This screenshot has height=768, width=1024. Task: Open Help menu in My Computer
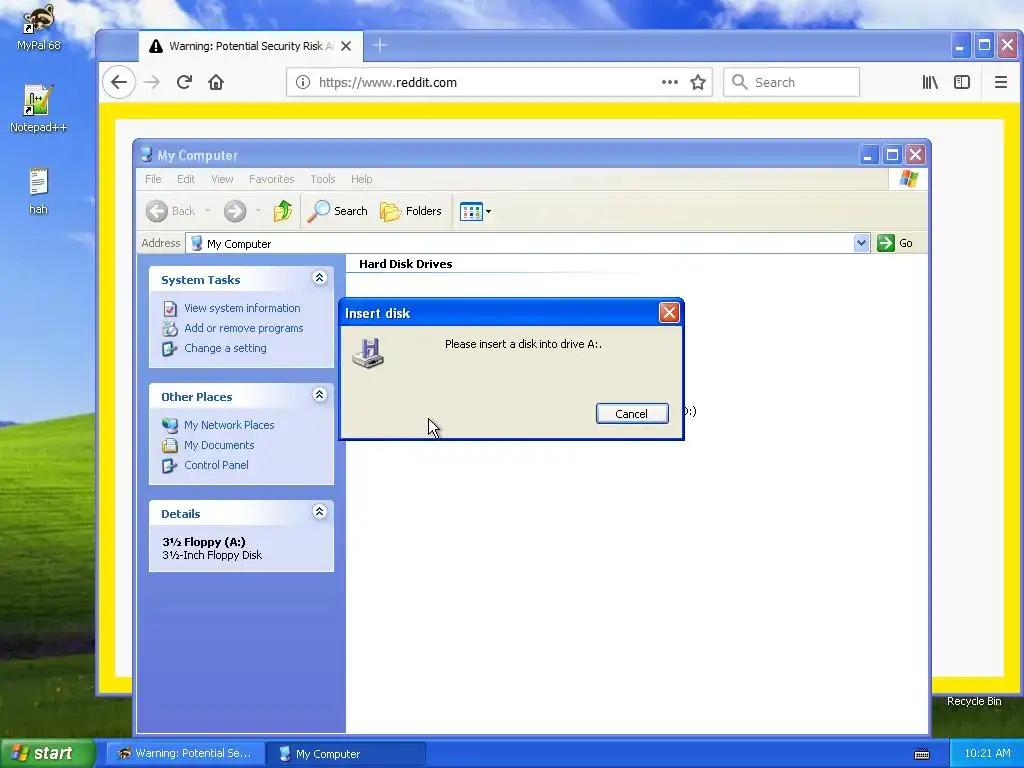[x=361, y=179]
